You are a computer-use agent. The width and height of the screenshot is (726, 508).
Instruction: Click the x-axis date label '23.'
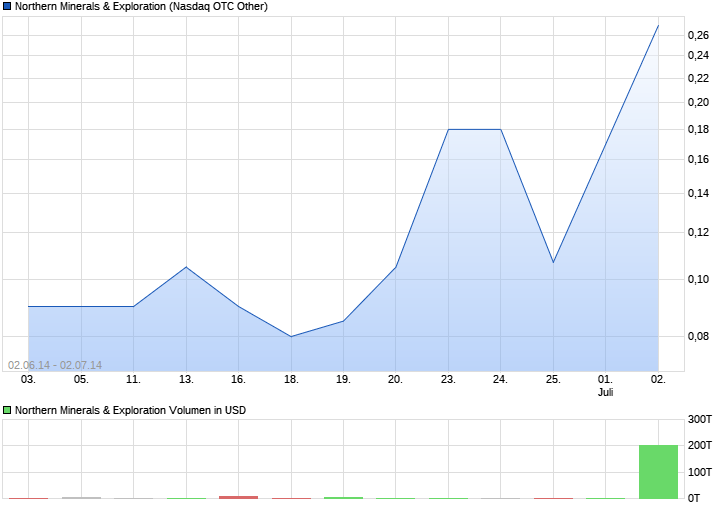point(448,380)
